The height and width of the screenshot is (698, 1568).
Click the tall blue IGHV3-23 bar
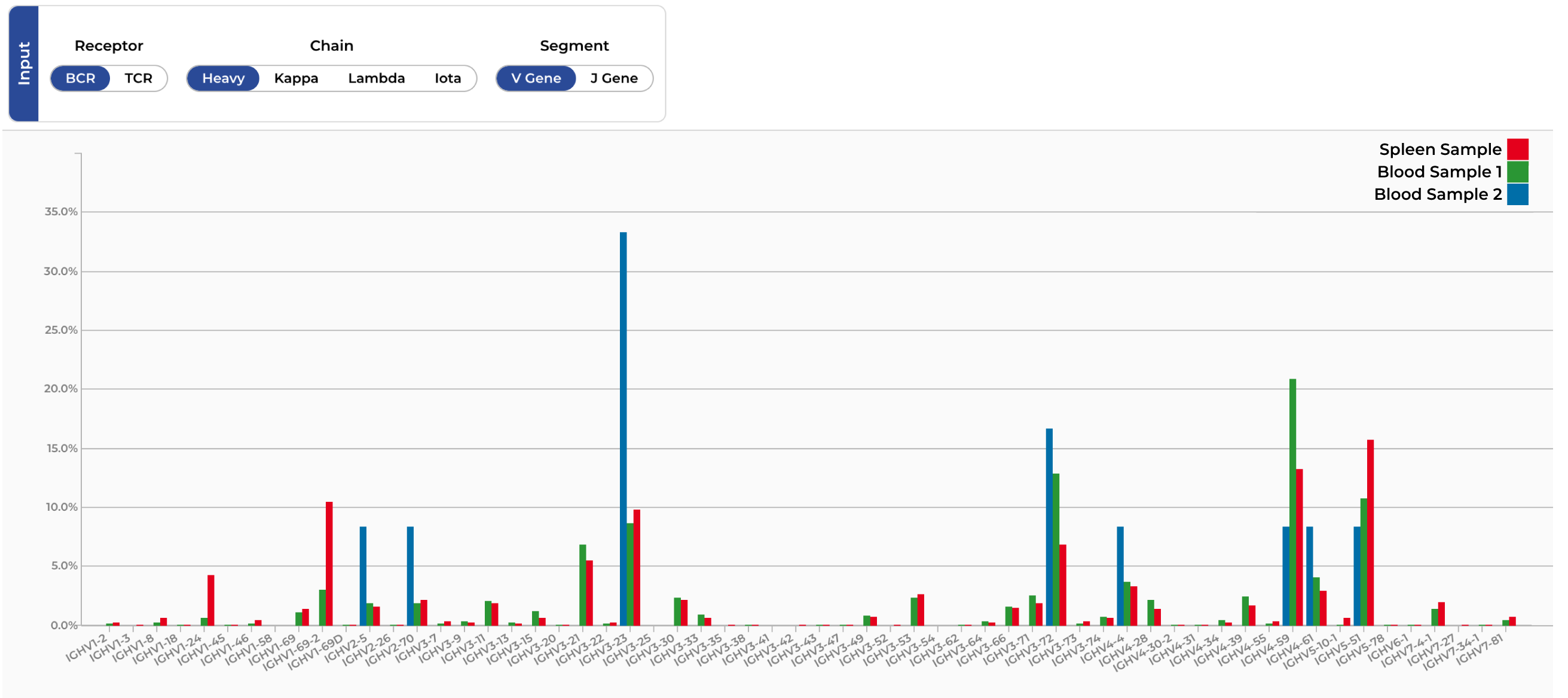click(623, 429)
